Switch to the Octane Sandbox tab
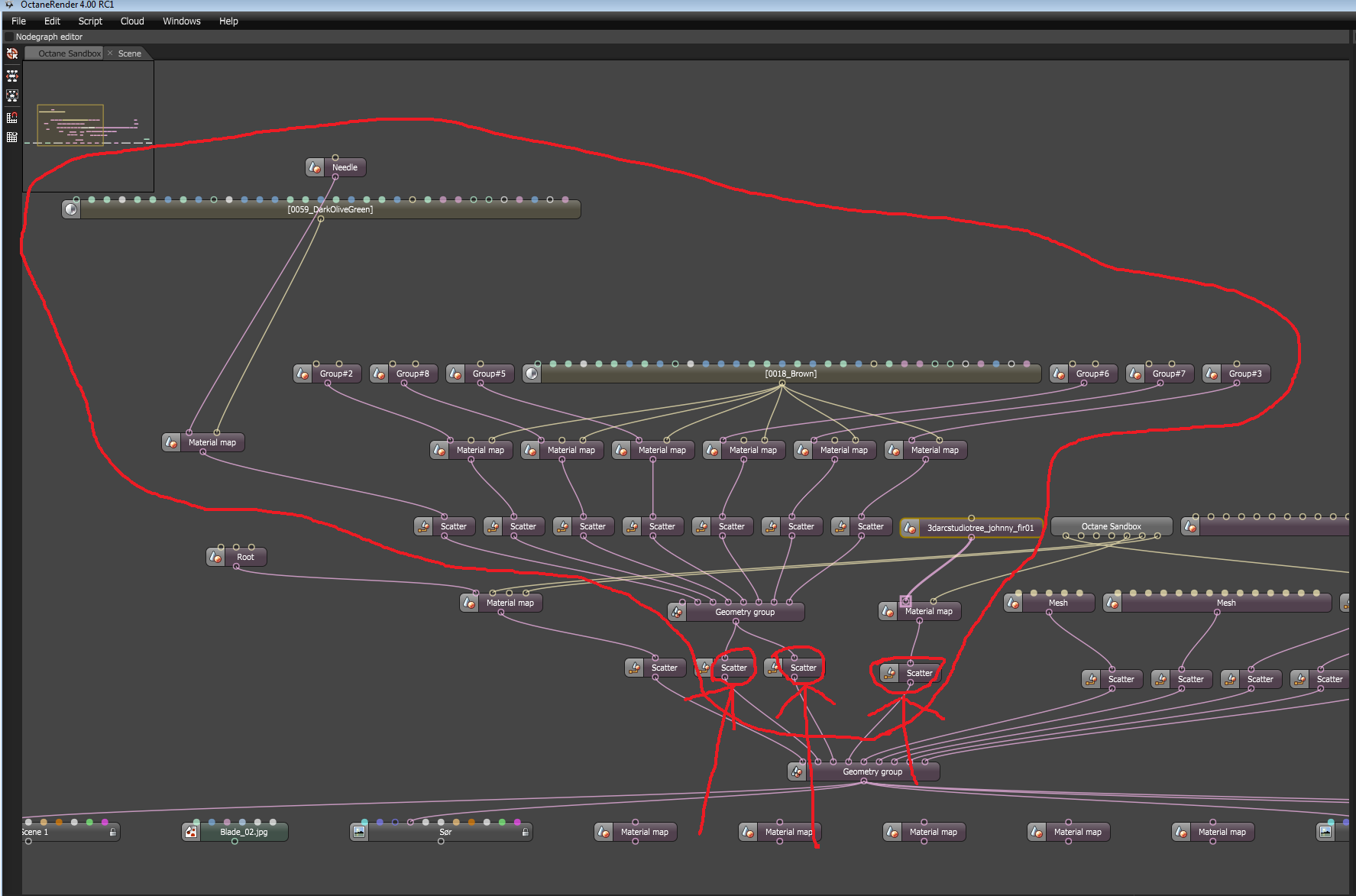 70,53
